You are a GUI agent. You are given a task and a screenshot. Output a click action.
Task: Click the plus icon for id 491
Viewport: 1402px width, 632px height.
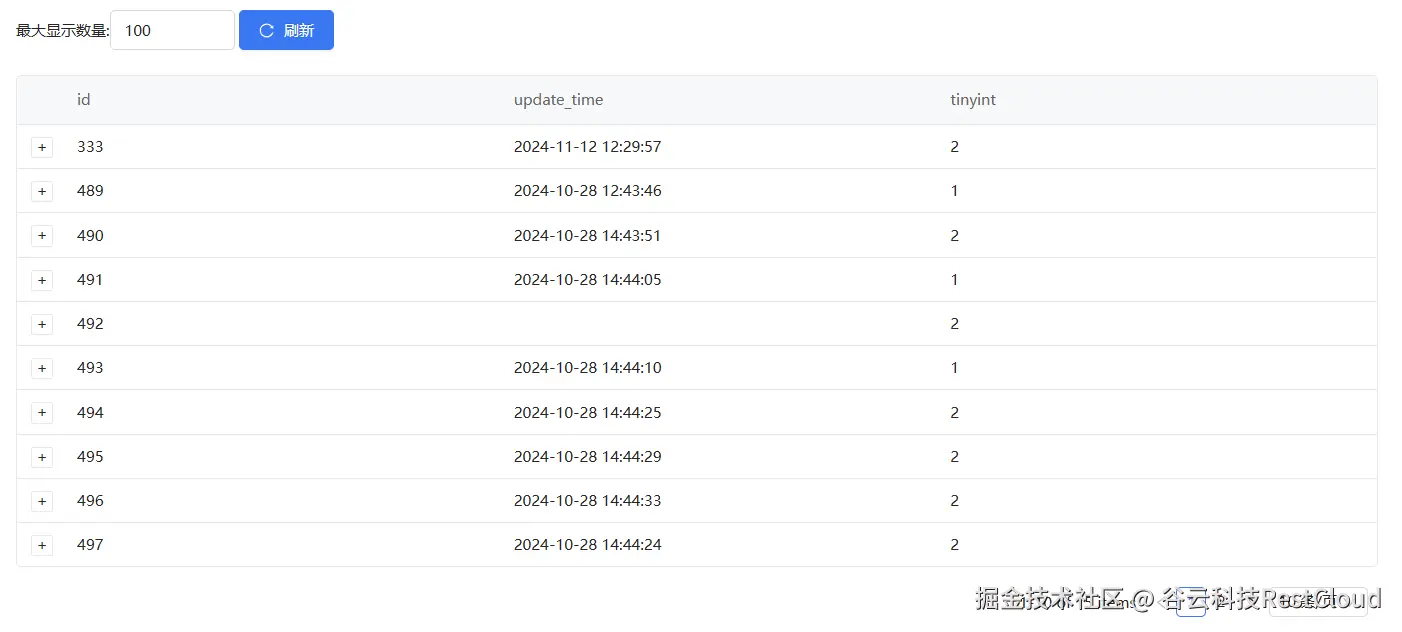pos(42,280)
